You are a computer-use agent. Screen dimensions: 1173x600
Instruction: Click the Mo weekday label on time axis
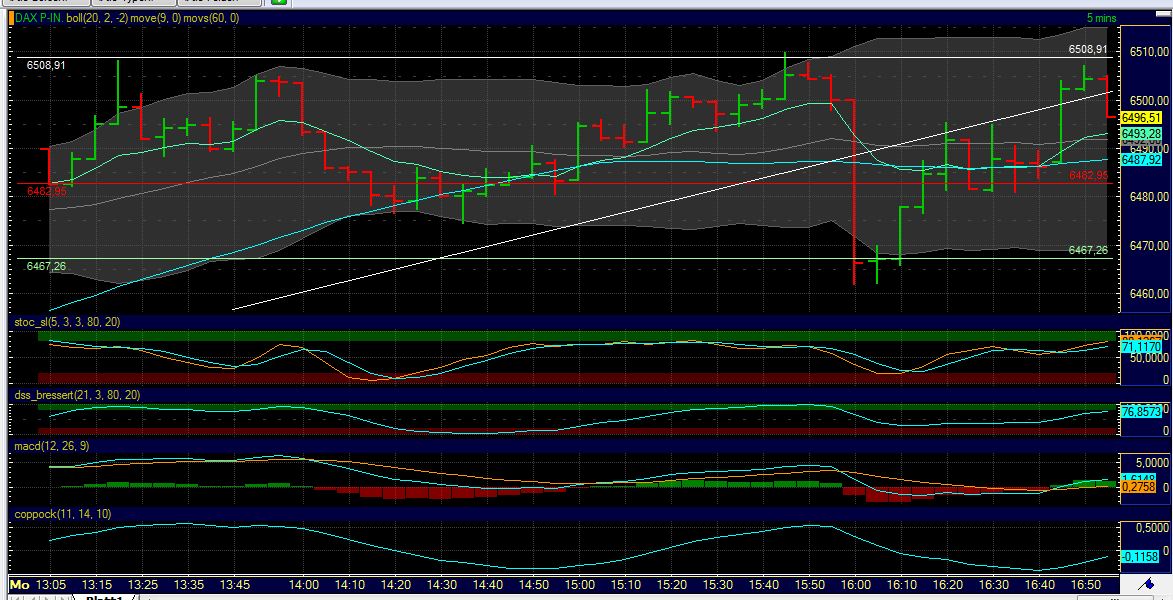click(20, 584)
